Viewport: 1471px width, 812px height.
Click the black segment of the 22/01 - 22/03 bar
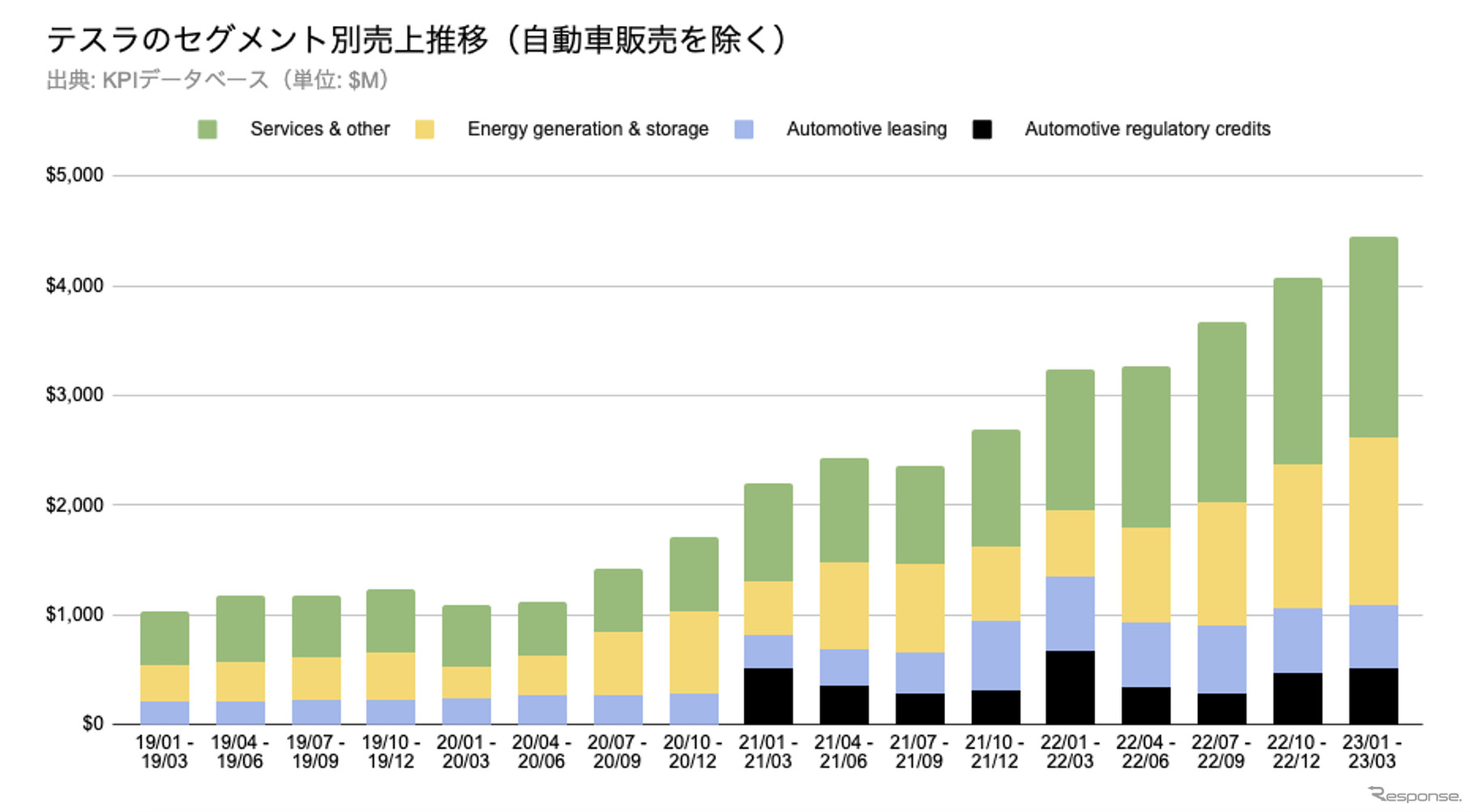click(x=1070, y=687)
